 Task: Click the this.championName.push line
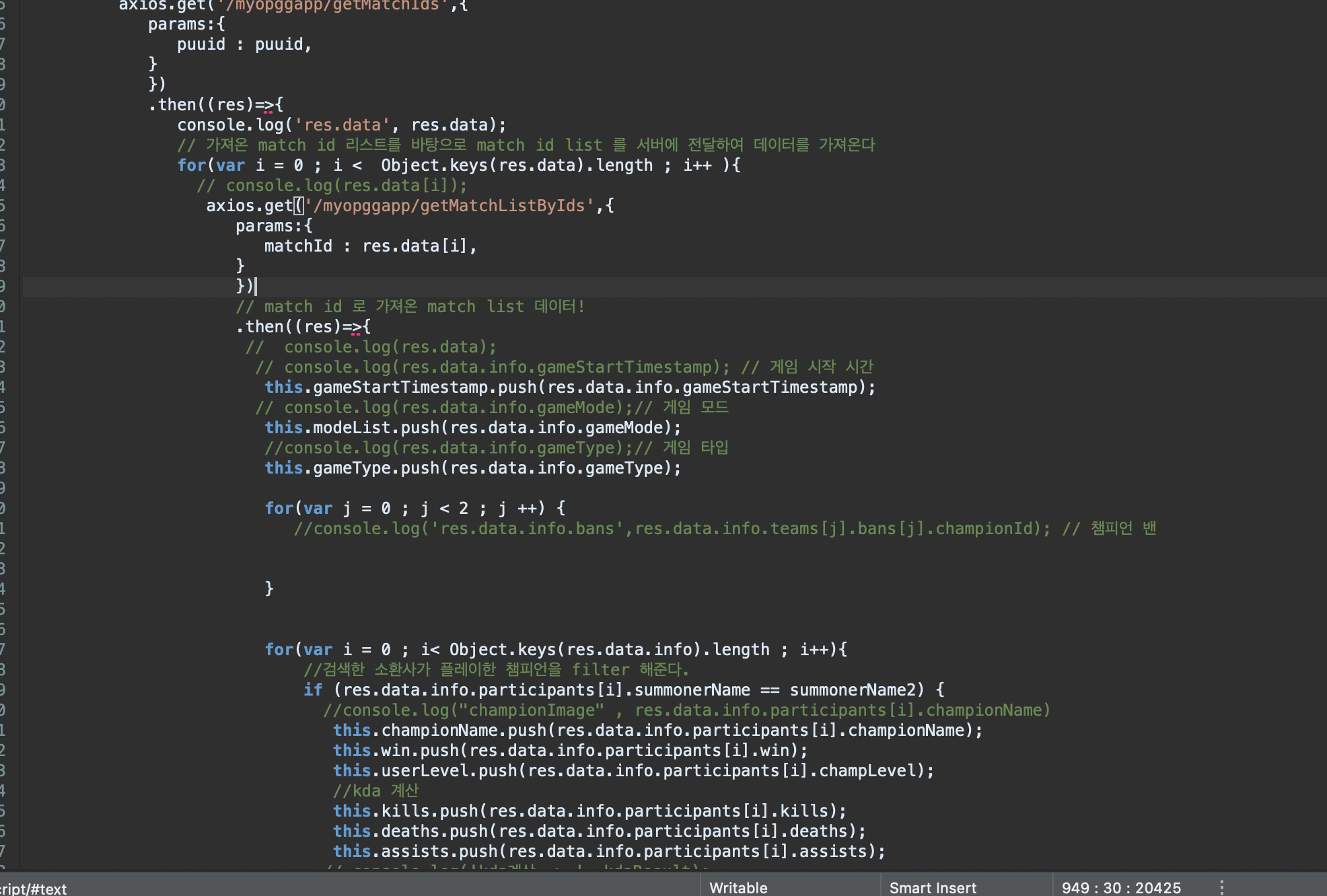tap(657, 731)
